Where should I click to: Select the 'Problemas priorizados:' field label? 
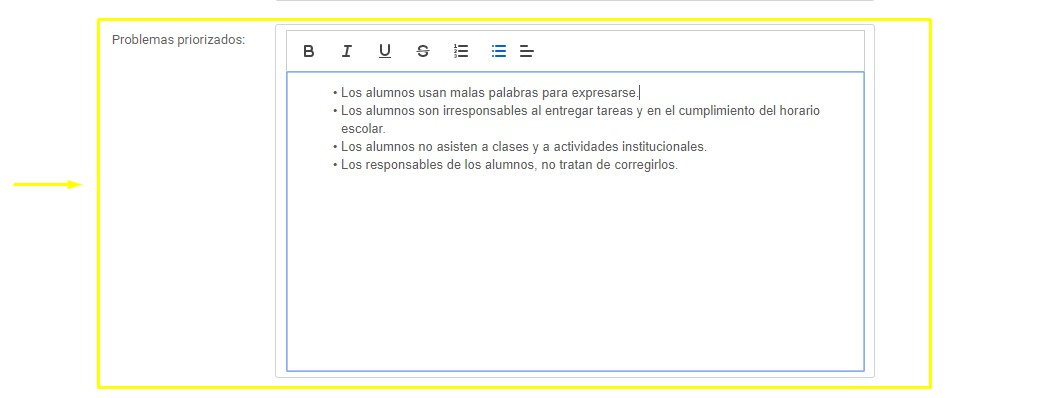tap(179, 40)
